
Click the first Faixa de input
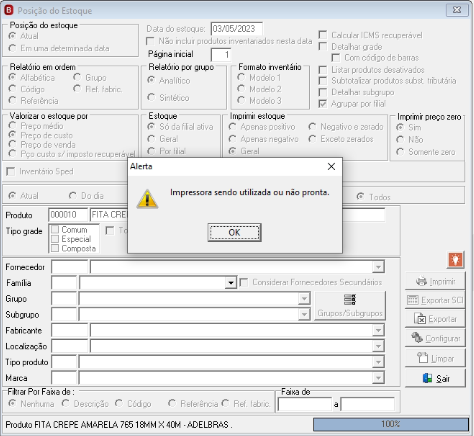coord(305,404)
